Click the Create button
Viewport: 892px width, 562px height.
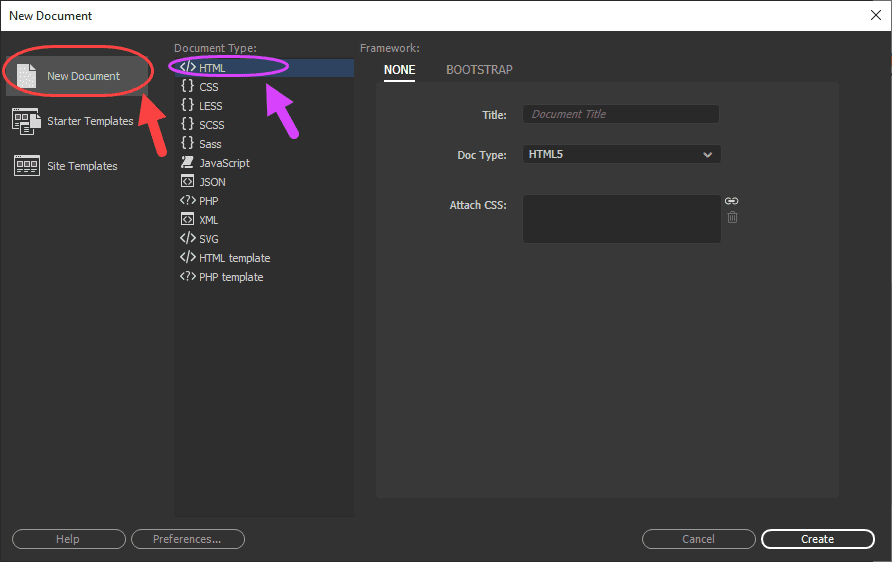point(817,539)
